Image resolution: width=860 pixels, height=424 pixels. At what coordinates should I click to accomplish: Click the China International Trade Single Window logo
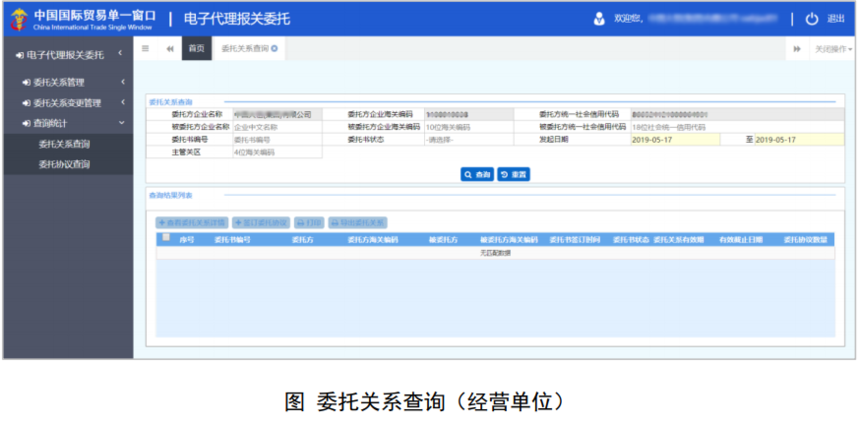click(18, 19)
